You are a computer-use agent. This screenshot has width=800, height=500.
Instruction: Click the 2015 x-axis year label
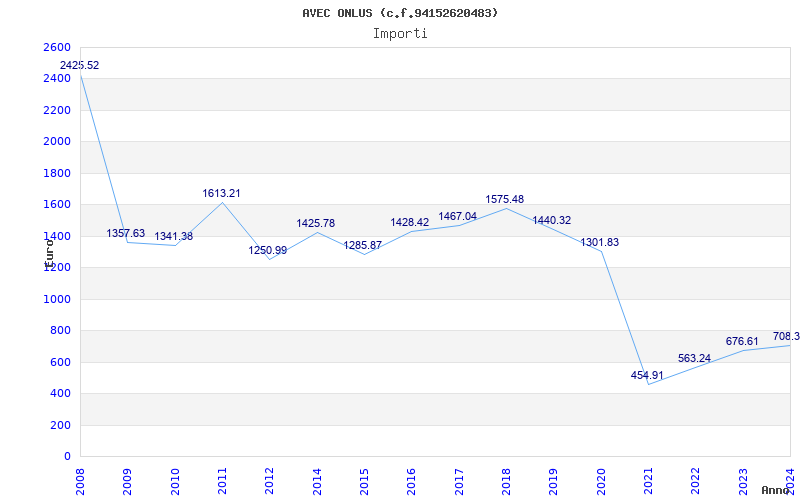pyautogui.click(x=365, y=481)
